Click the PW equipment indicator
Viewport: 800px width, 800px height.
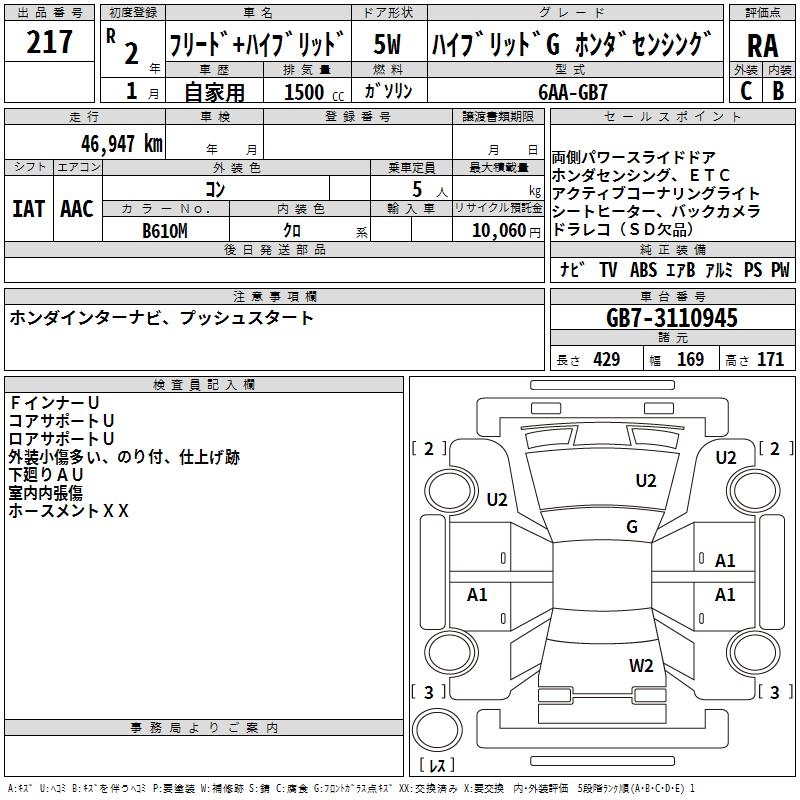point(780,270)
